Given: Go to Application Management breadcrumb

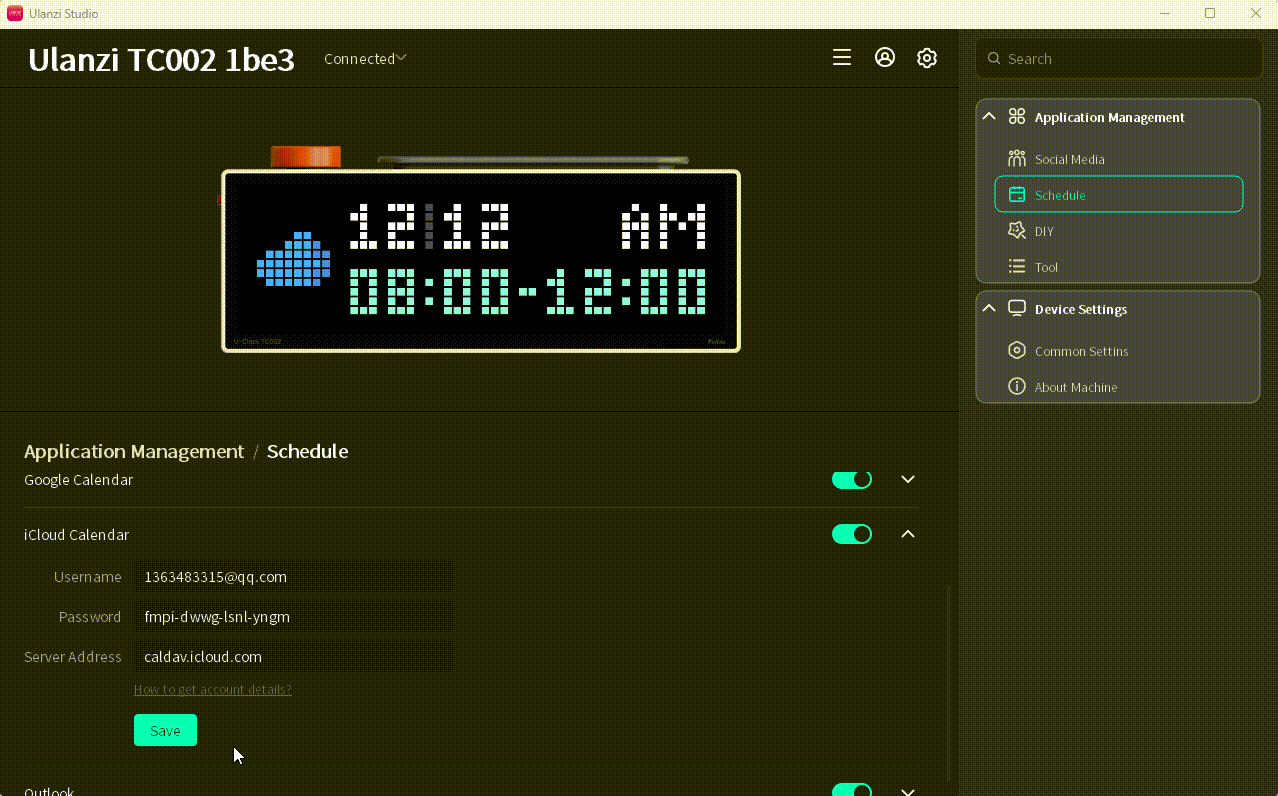Looking at the screenshot, I should tap(134, 451).
